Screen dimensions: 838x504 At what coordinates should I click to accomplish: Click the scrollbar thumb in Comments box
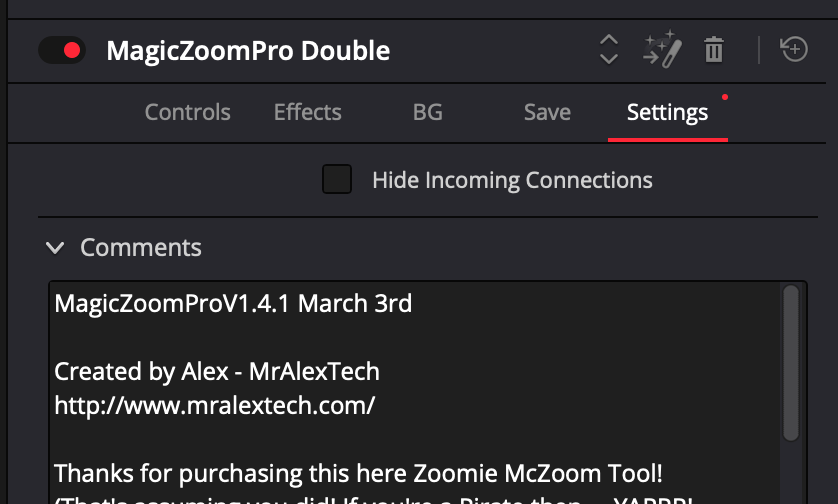[790, 360]
